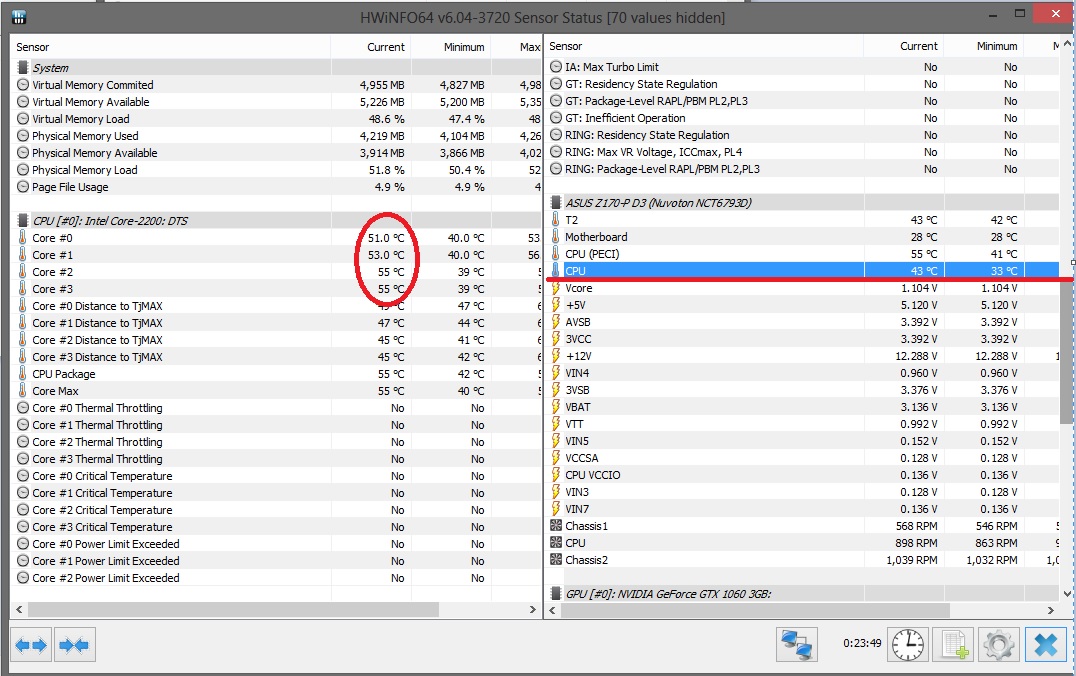Viewport: 1076px width, 676px height.
Task: Click the blue X close sensors button
Action: [x=1045, y=645]
